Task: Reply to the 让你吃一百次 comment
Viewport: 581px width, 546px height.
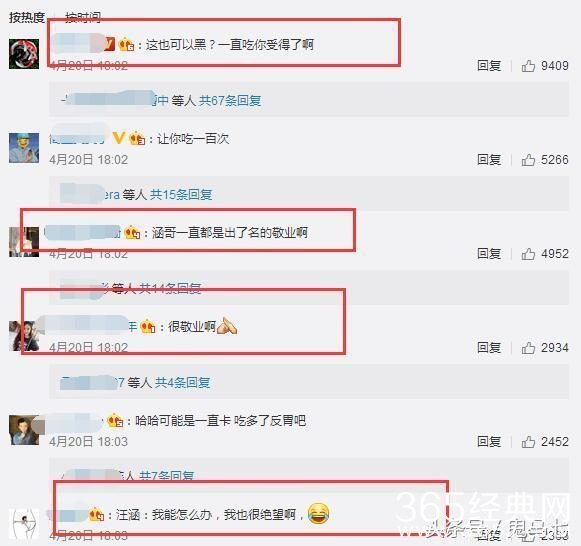Action: [x=489, y=160]
